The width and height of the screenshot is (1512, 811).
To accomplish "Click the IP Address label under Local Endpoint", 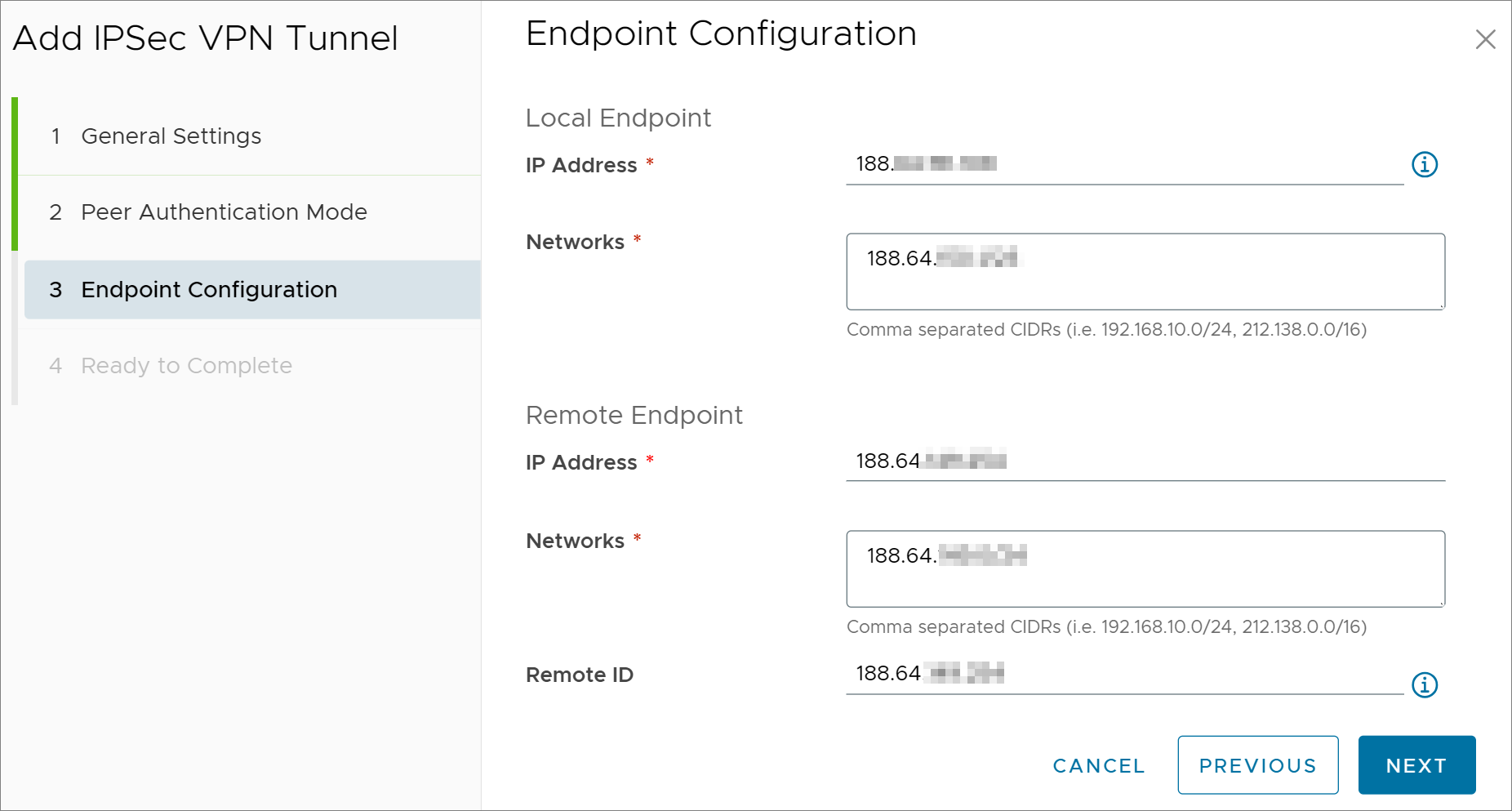I will [x=581, y=165].
